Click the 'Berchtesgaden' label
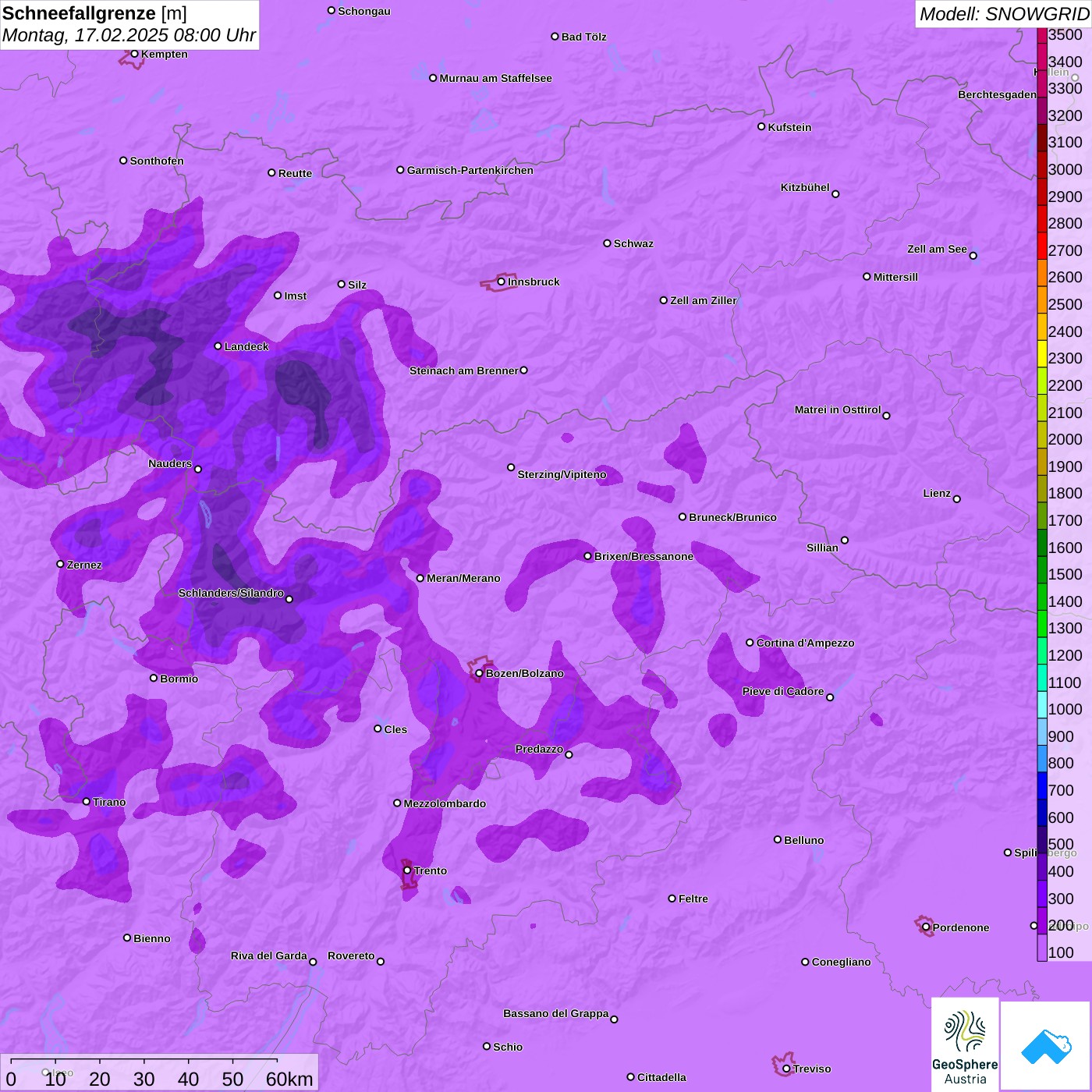The height and width of the screenshot is (1092, 1092). point(998,94)
